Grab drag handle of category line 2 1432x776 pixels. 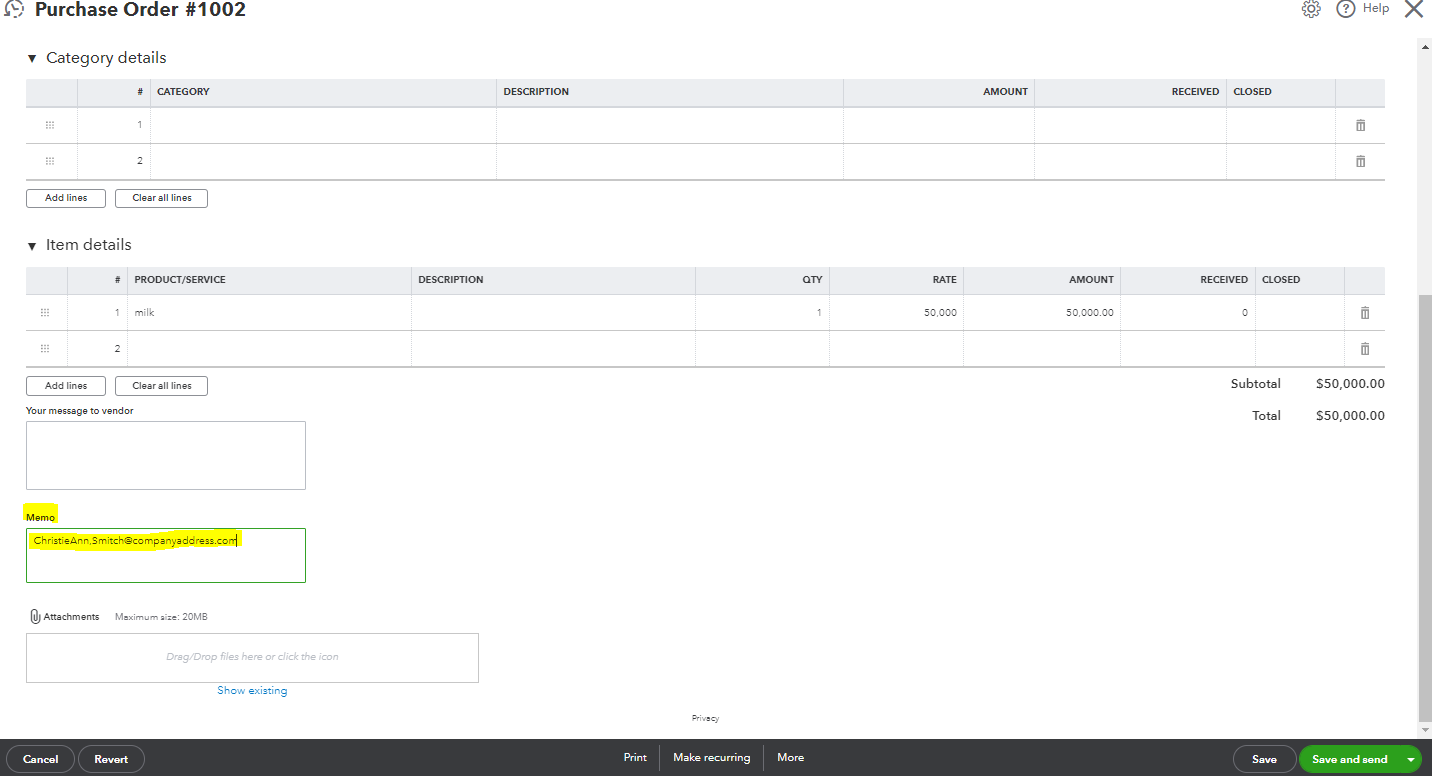coord(50,161)
